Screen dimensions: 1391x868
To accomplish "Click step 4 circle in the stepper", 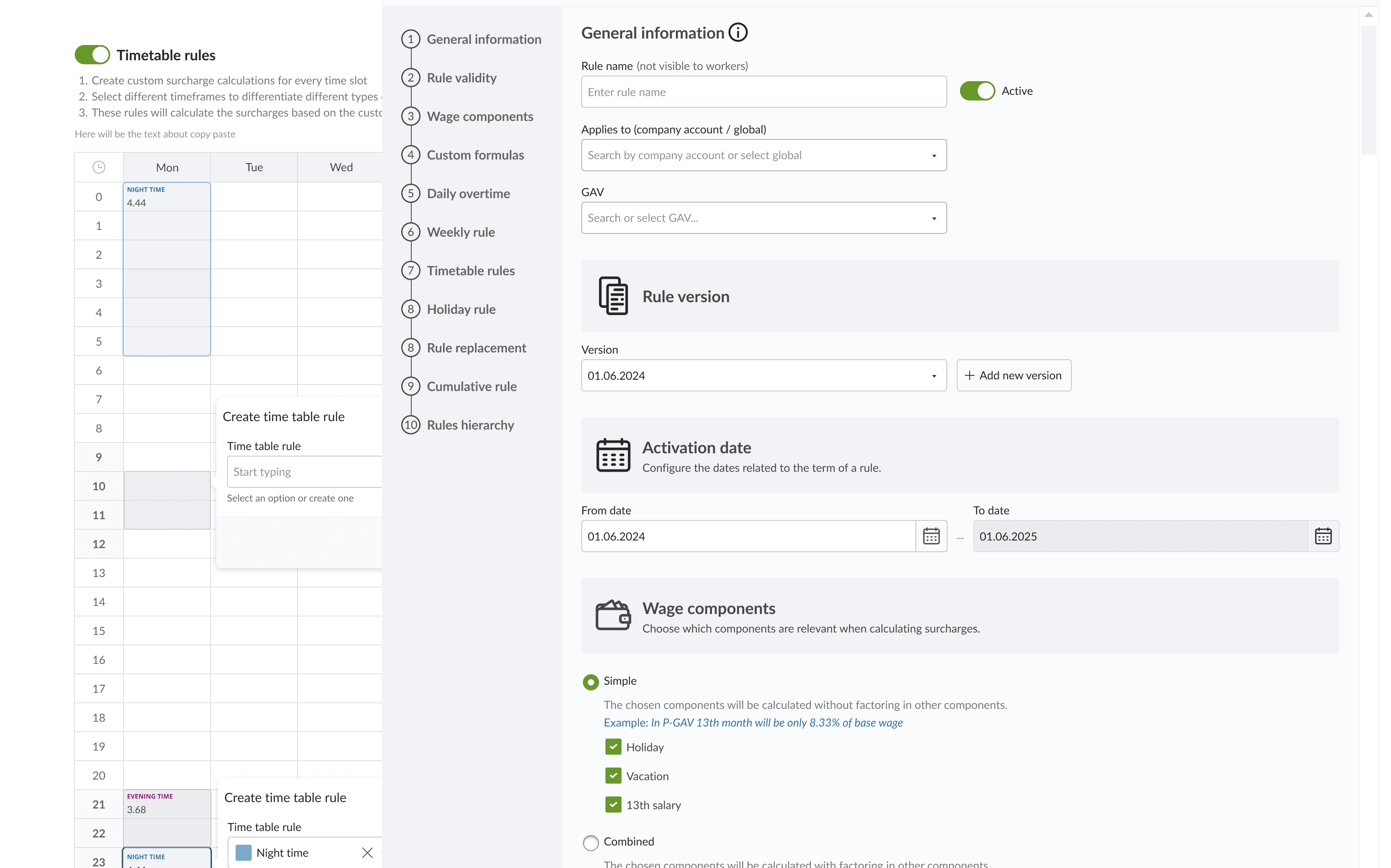I will [410, 154].
